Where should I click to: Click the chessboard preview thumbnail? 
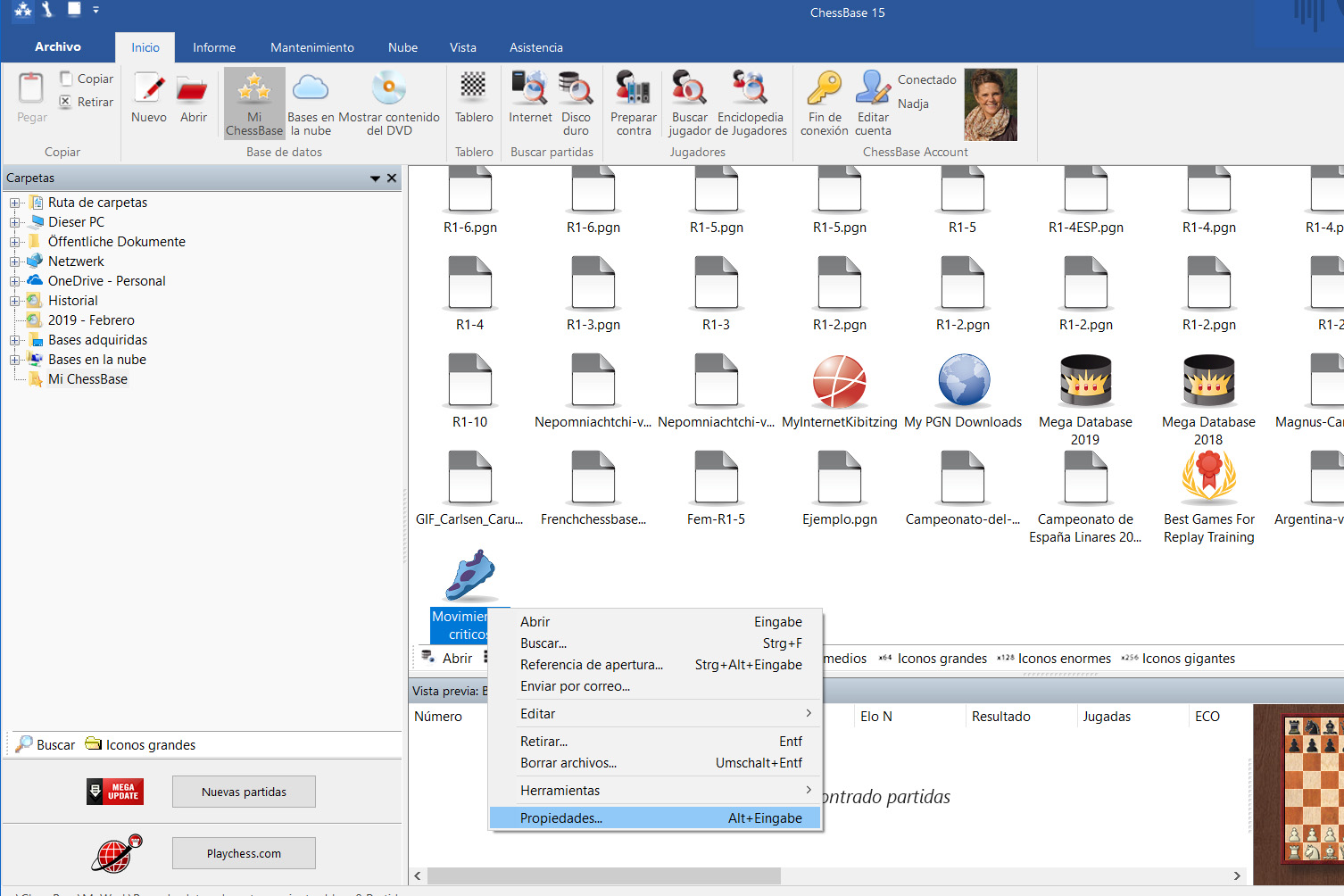coord(1299,794)
